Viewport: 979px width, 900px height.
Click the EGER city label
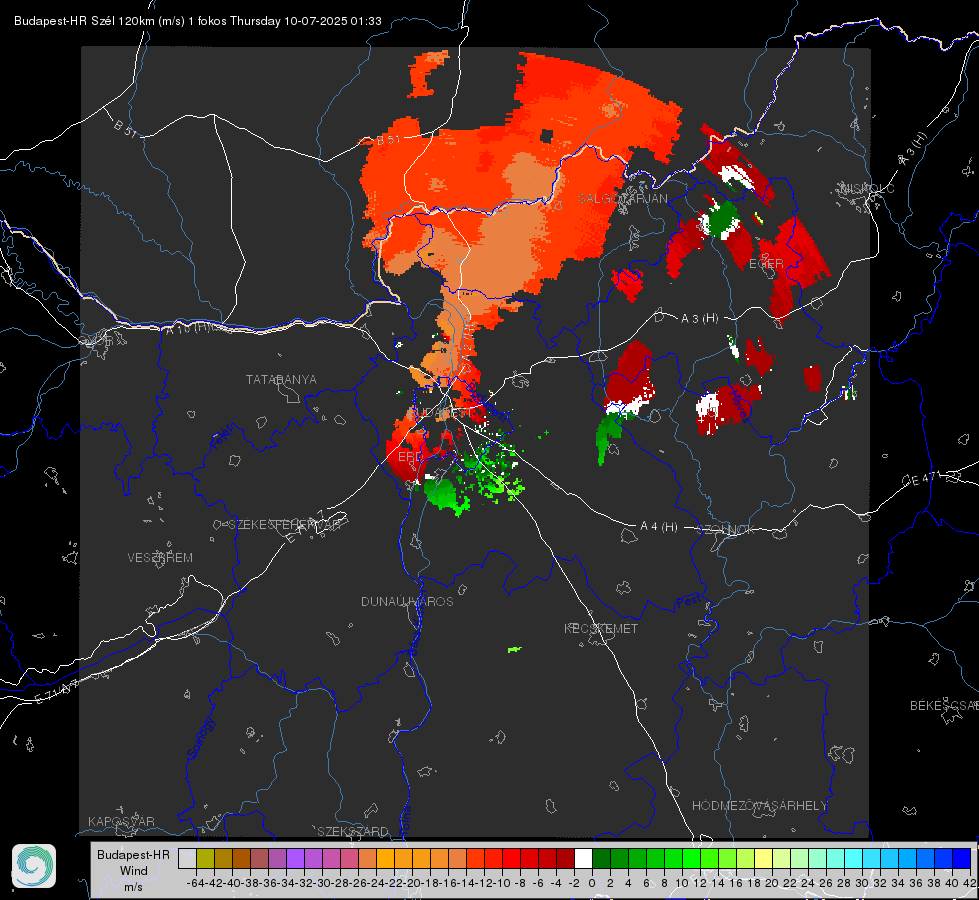coord(766,264)
